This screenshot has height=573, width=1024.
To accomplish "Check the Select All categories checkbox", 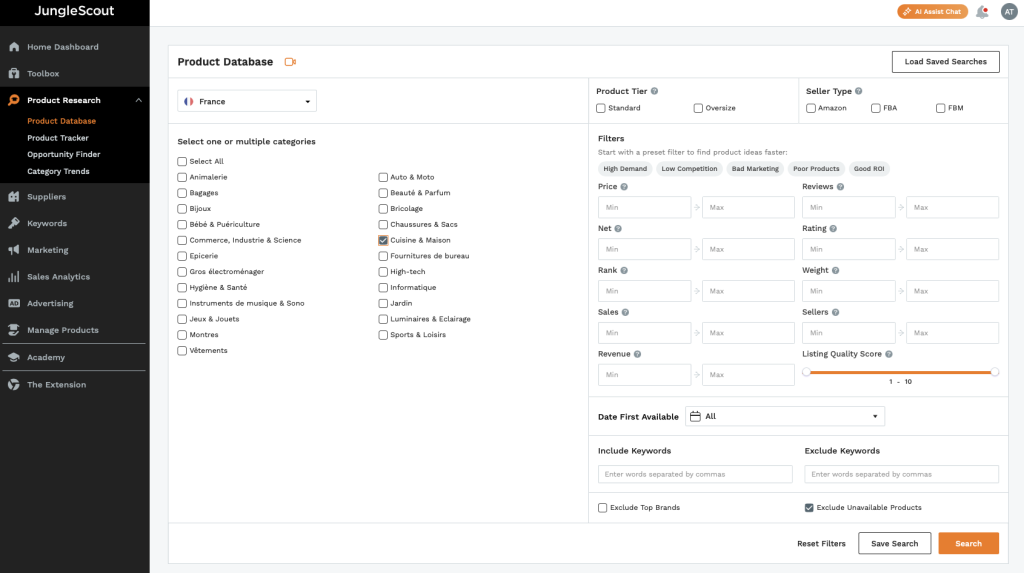I will (x=182, y=161).
